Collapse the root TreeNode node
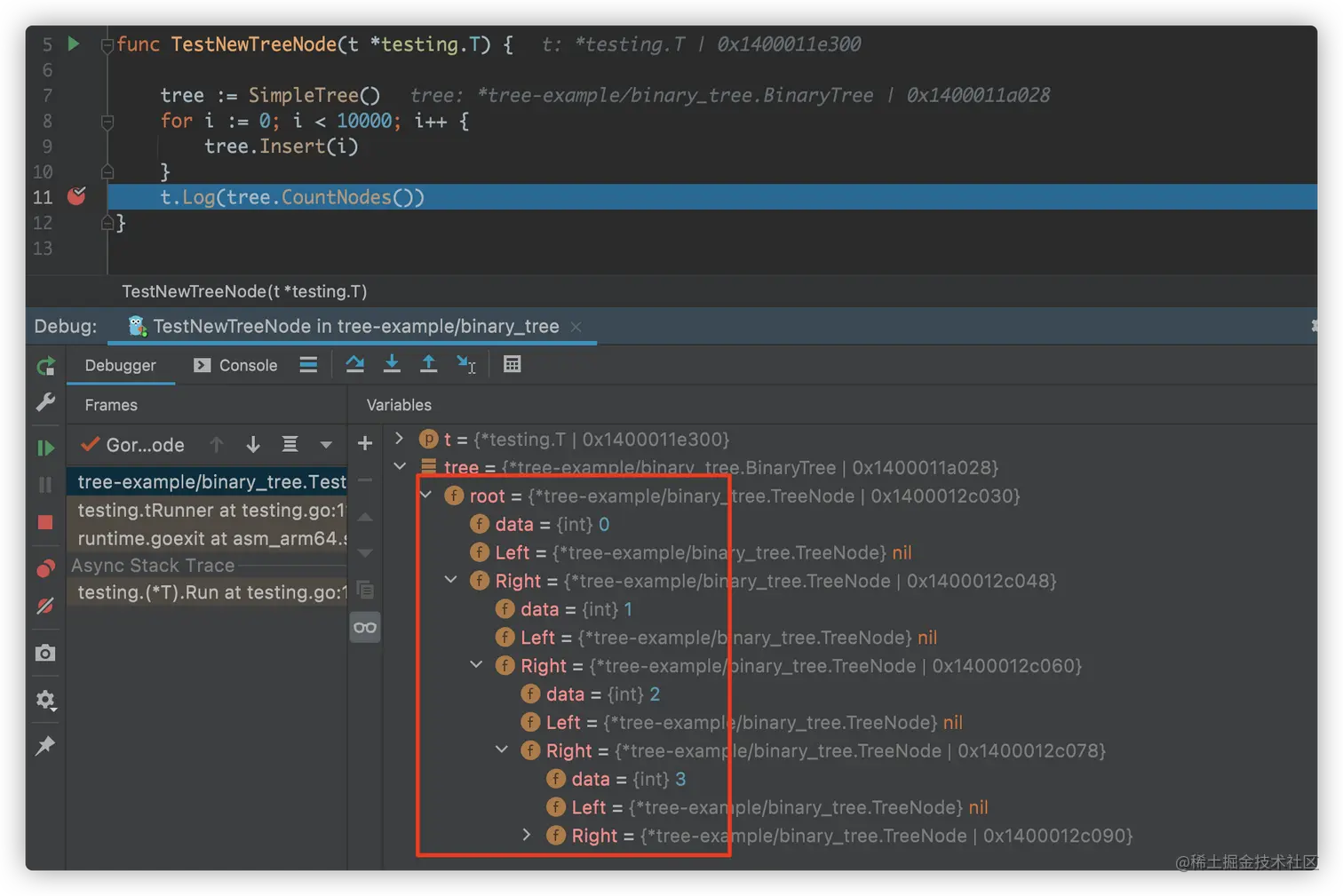 [425, 495]
